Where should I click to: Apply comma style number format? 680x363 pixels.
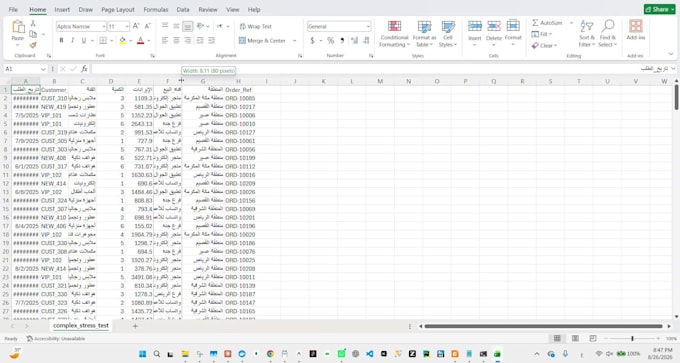pyautogui.click(x=342, y=40)
